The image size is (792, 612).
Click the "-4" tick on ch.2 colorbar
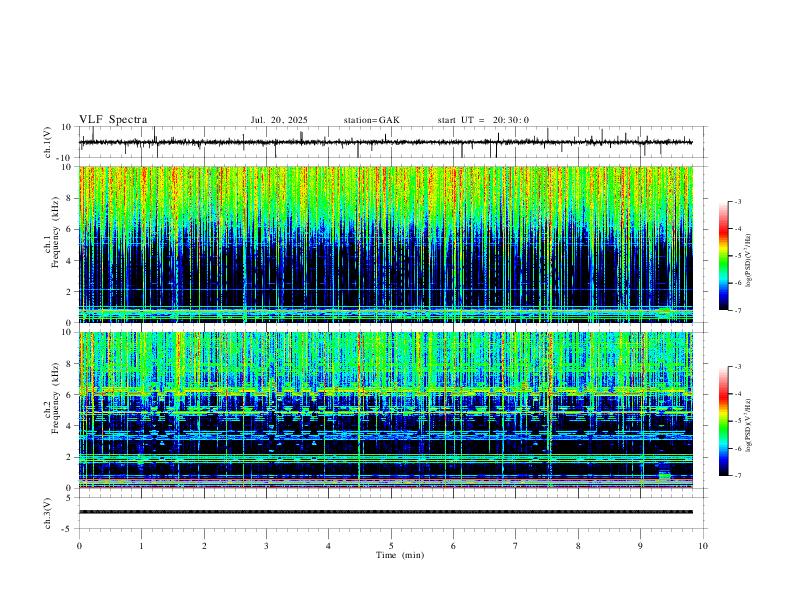pyautogui.click(x=737, y=394)
